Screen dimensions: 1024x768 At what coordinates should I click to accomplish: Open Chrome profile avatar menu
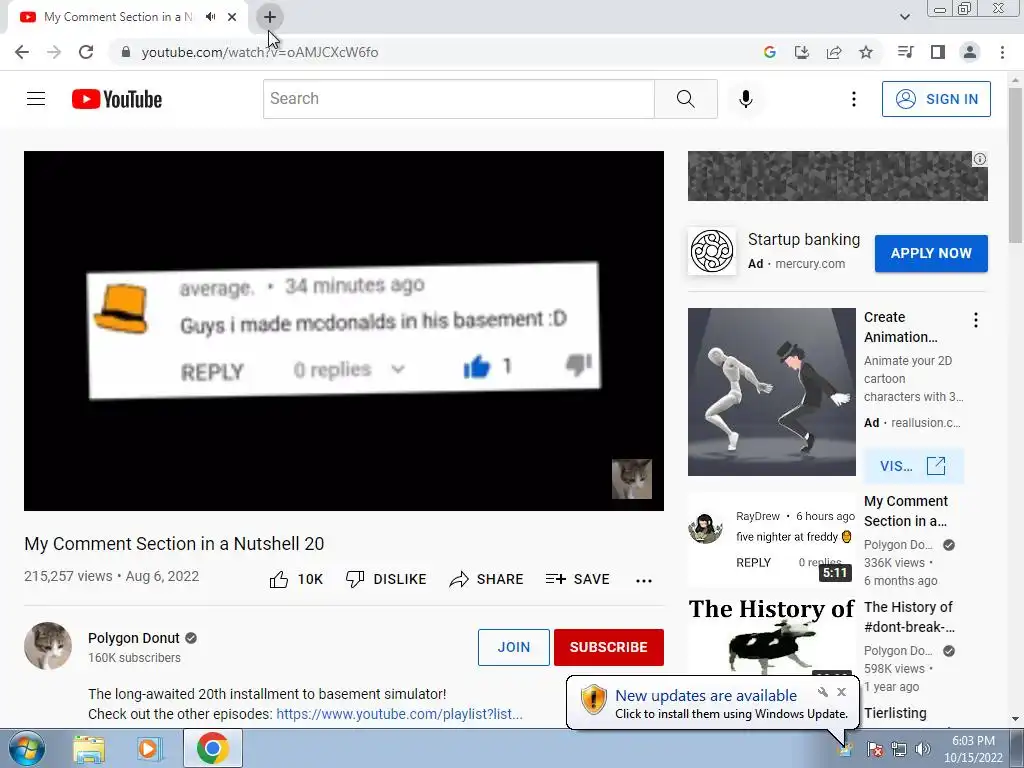tap(970, 52)
